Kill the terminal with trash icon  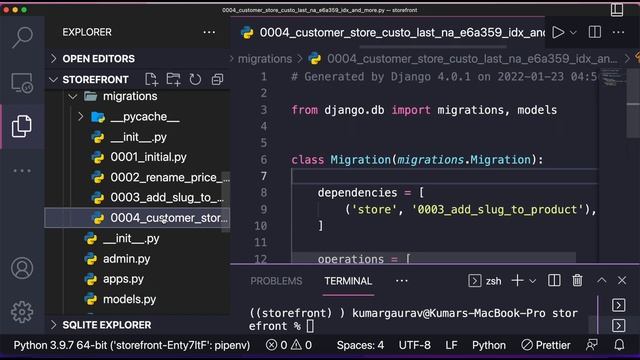[x=577, y=281]
